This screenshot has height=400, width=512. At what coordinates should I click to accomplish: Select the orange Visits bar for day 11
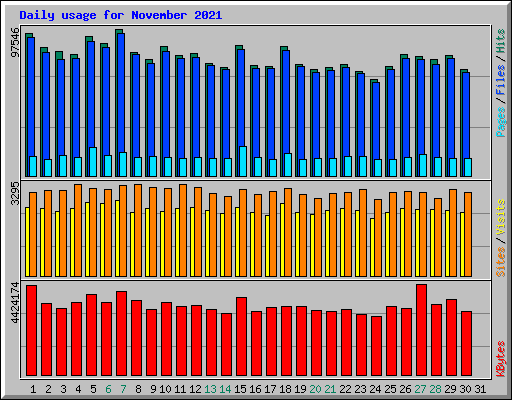pos(183,230)
